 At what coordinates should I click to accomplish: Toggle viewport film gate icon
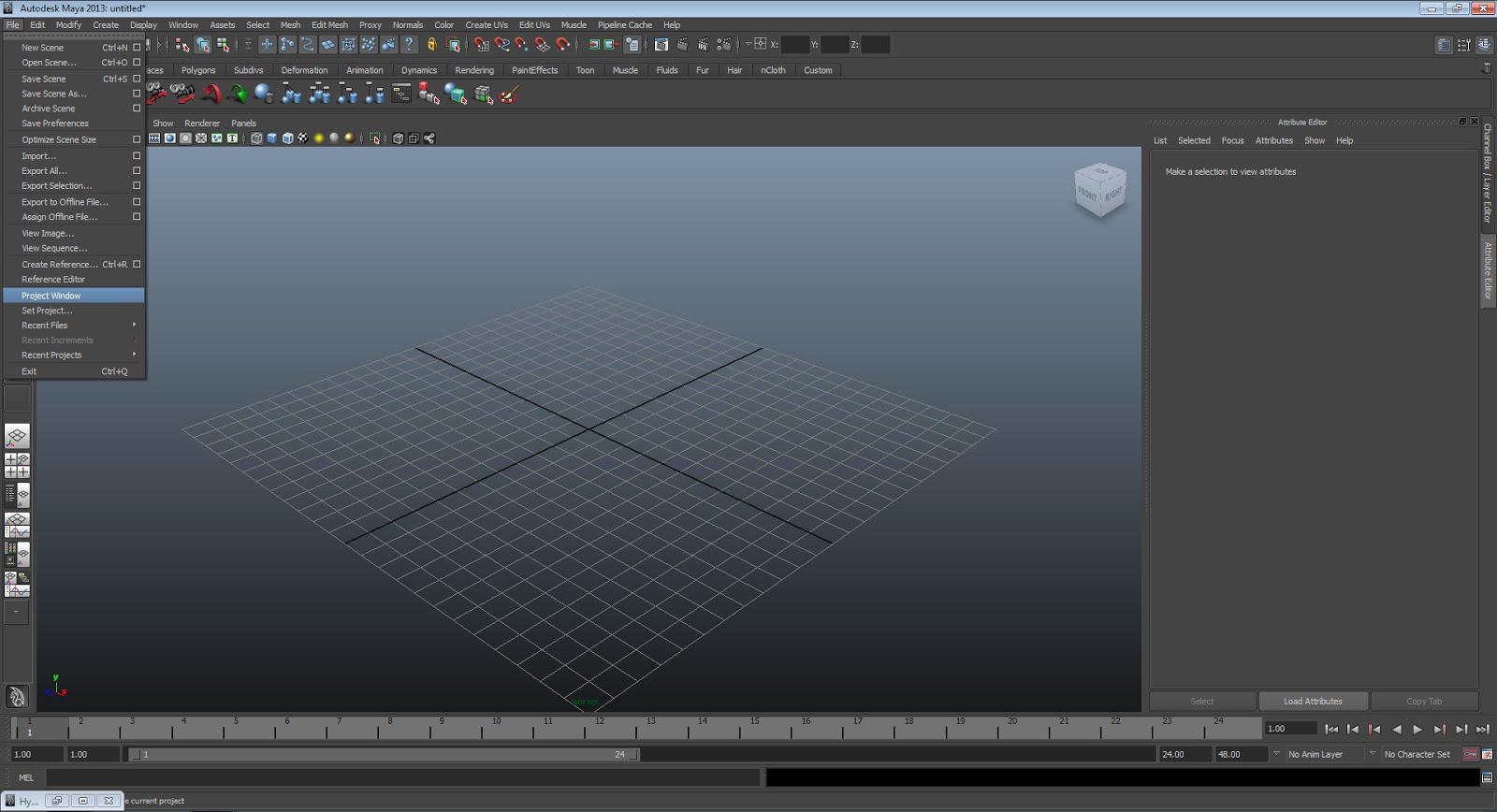[x=154, y=138]
